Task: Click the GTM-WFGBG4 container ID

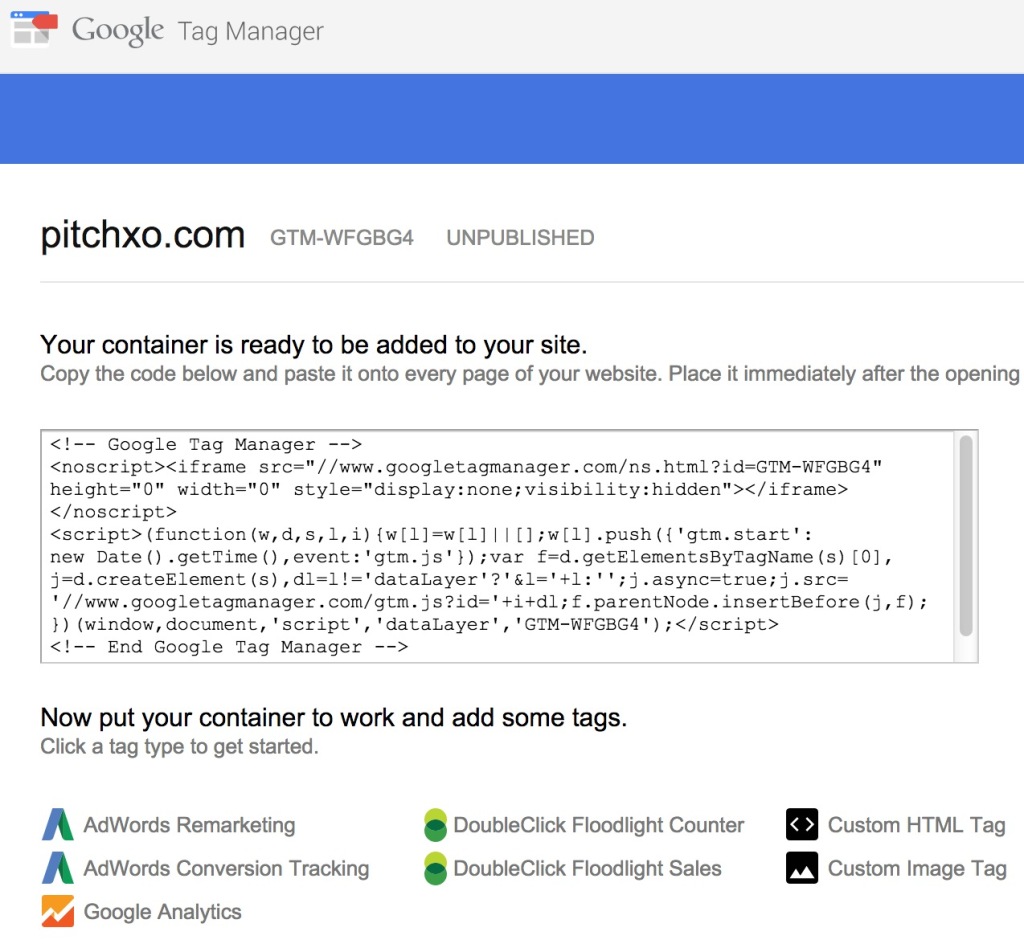Action: coord(342,238)
